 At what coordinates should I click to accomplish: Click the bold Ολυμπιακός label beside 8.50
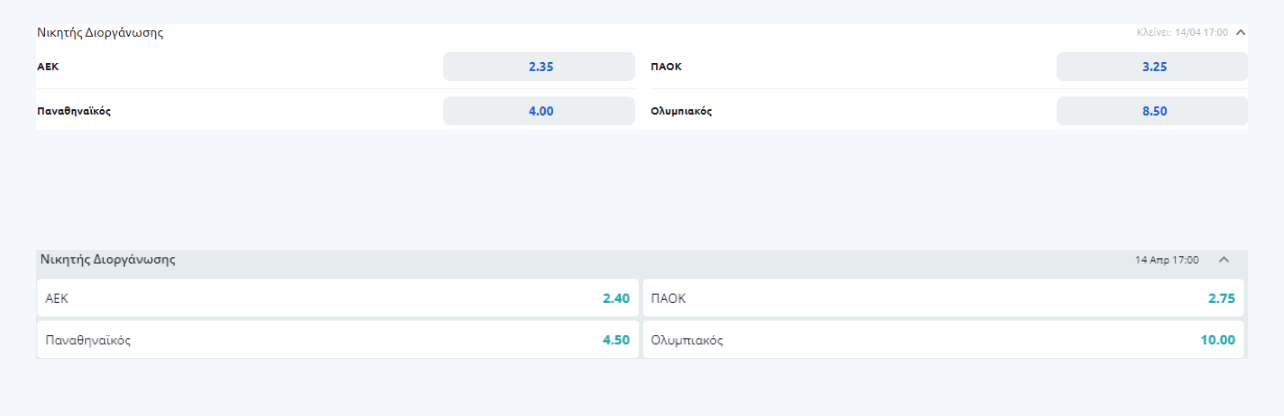tap(681, 111)
